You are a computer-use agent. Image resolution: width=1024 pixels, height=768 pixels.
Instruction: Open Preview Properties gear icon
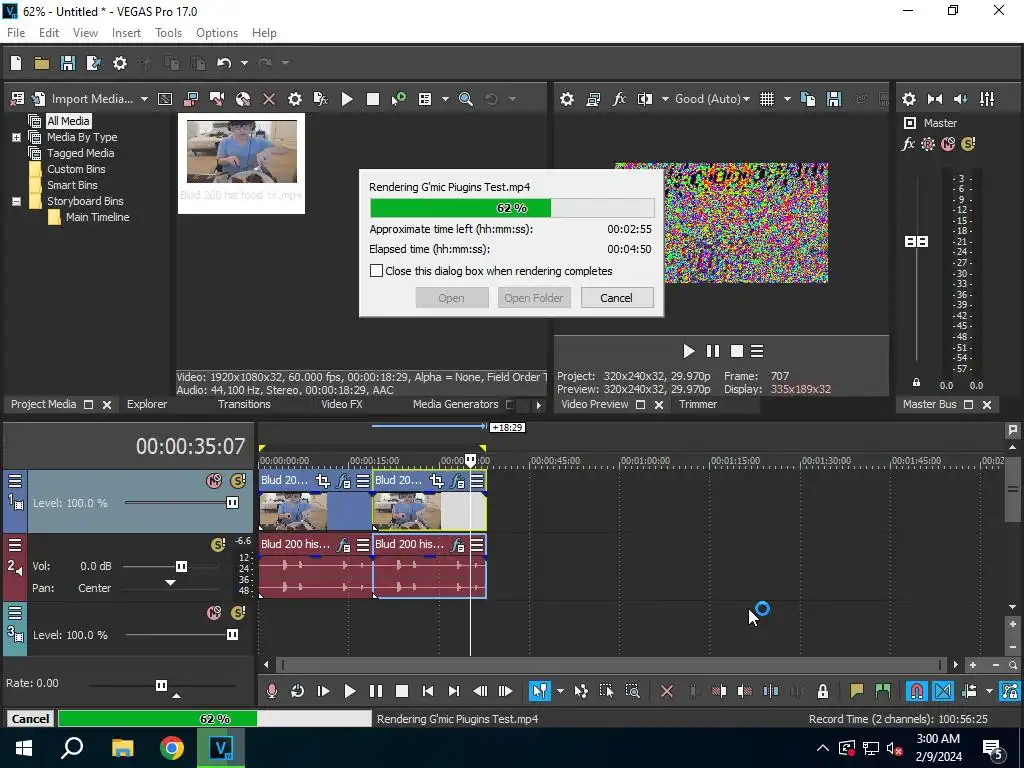tap(567, 99)
